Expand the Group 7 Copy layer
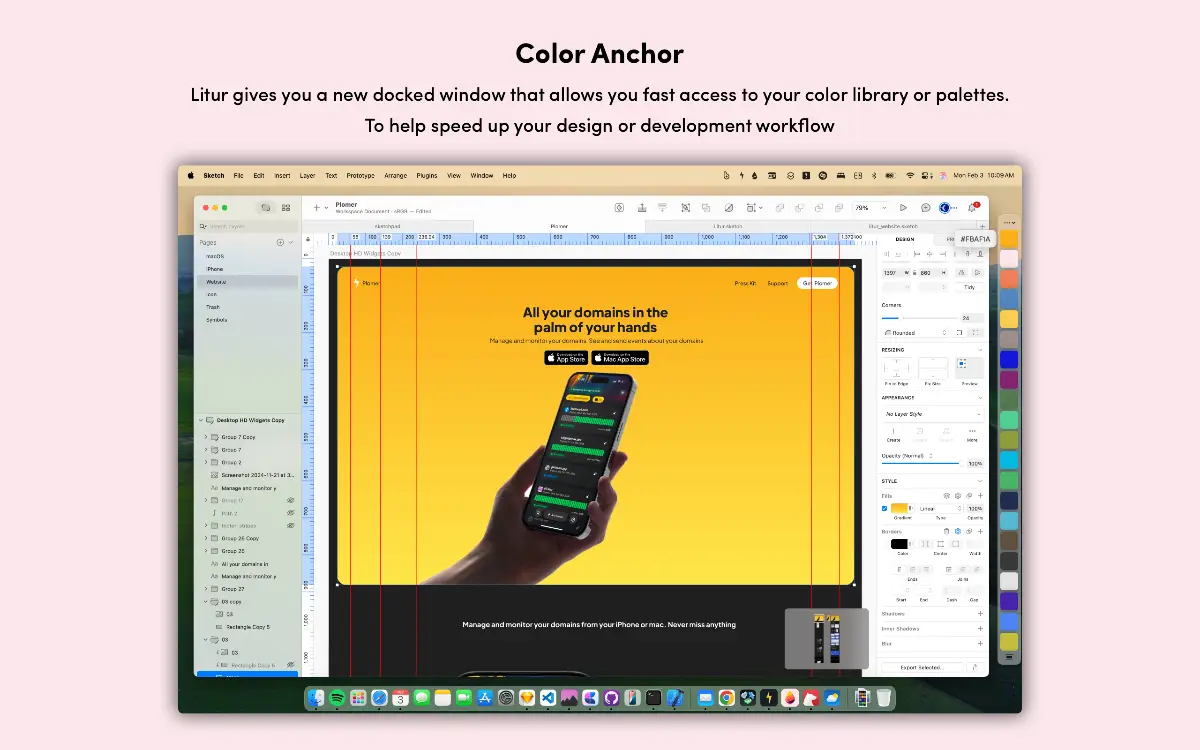Image resolution: width=1200 pixels, height=750 pixels. (x=206, y=437)
